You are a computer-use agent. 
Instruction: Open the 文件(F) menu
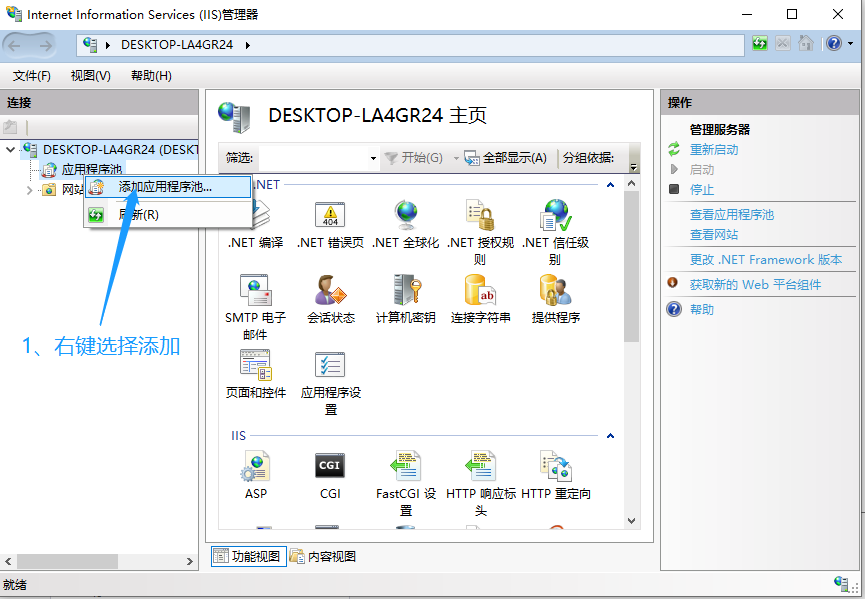pyautogui.click(x=32, y=76)
